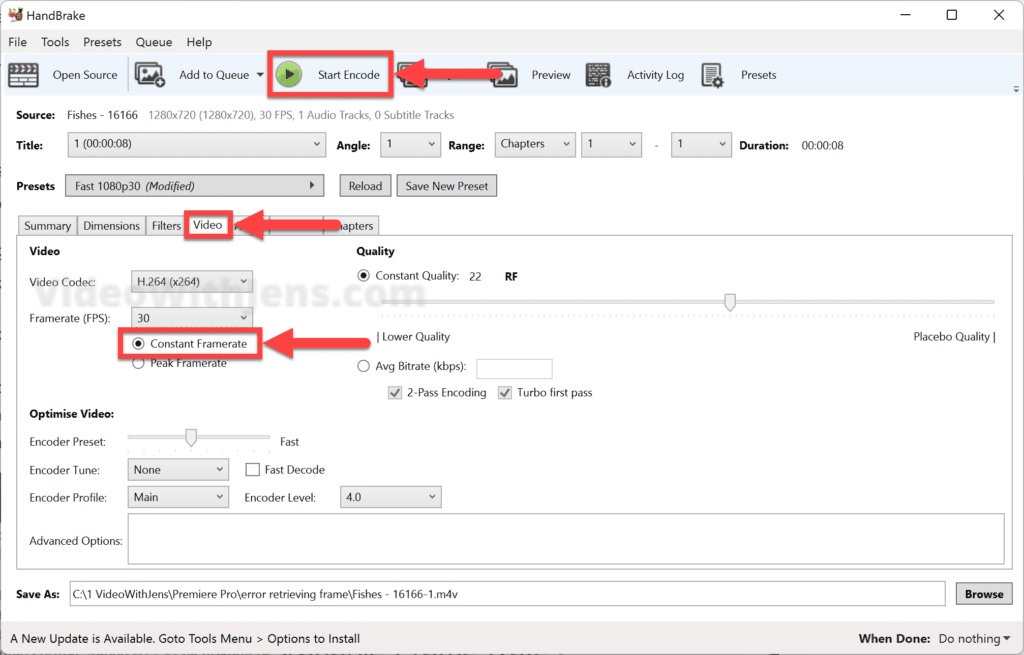Click the Open Source clapperboard icon

coord(24,75)
